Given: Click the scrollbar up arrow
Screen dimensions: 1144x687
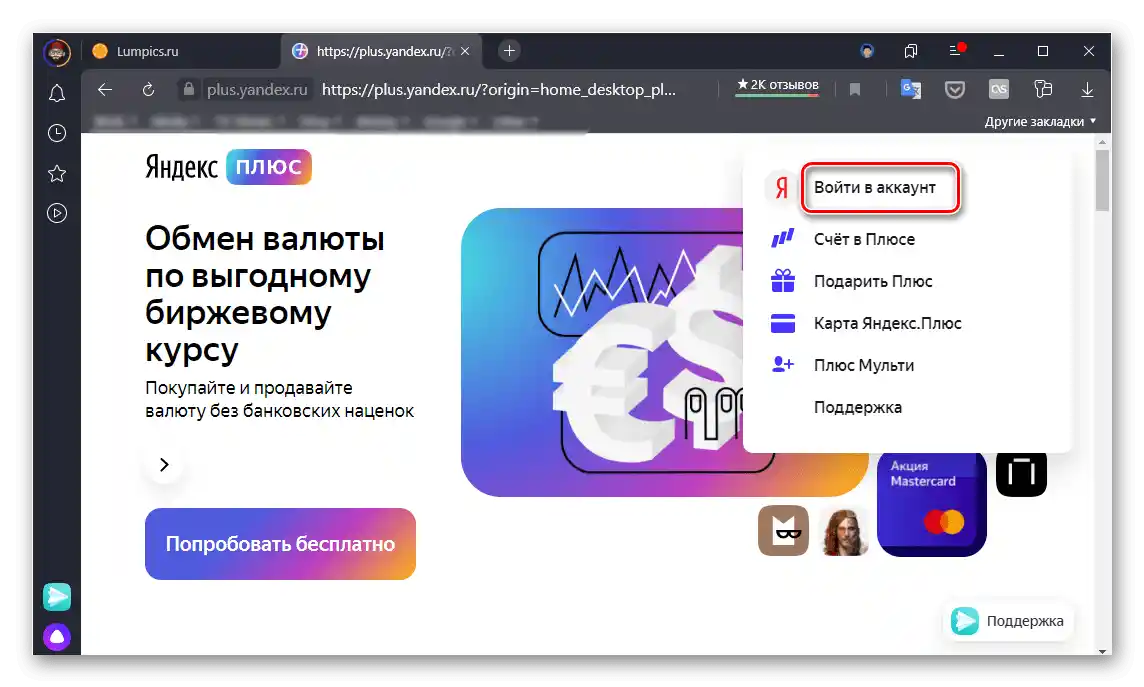Looking at the screenshot, I should [1102, 141].
